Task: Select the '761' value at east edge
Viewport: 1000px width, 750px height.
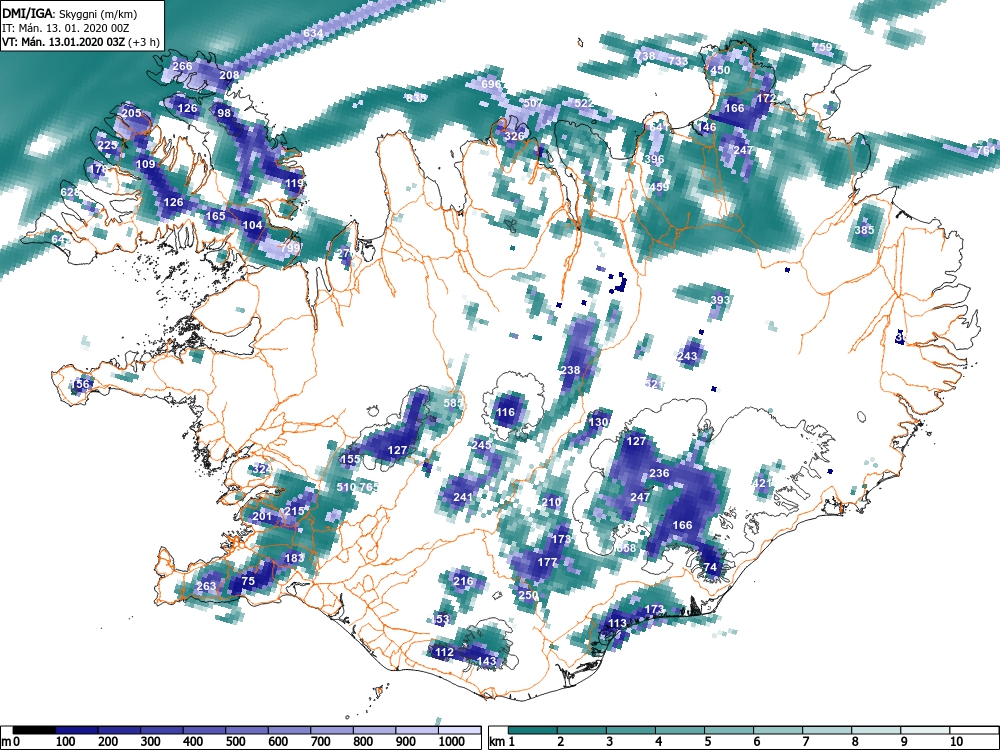Action: tap(986, 150)
